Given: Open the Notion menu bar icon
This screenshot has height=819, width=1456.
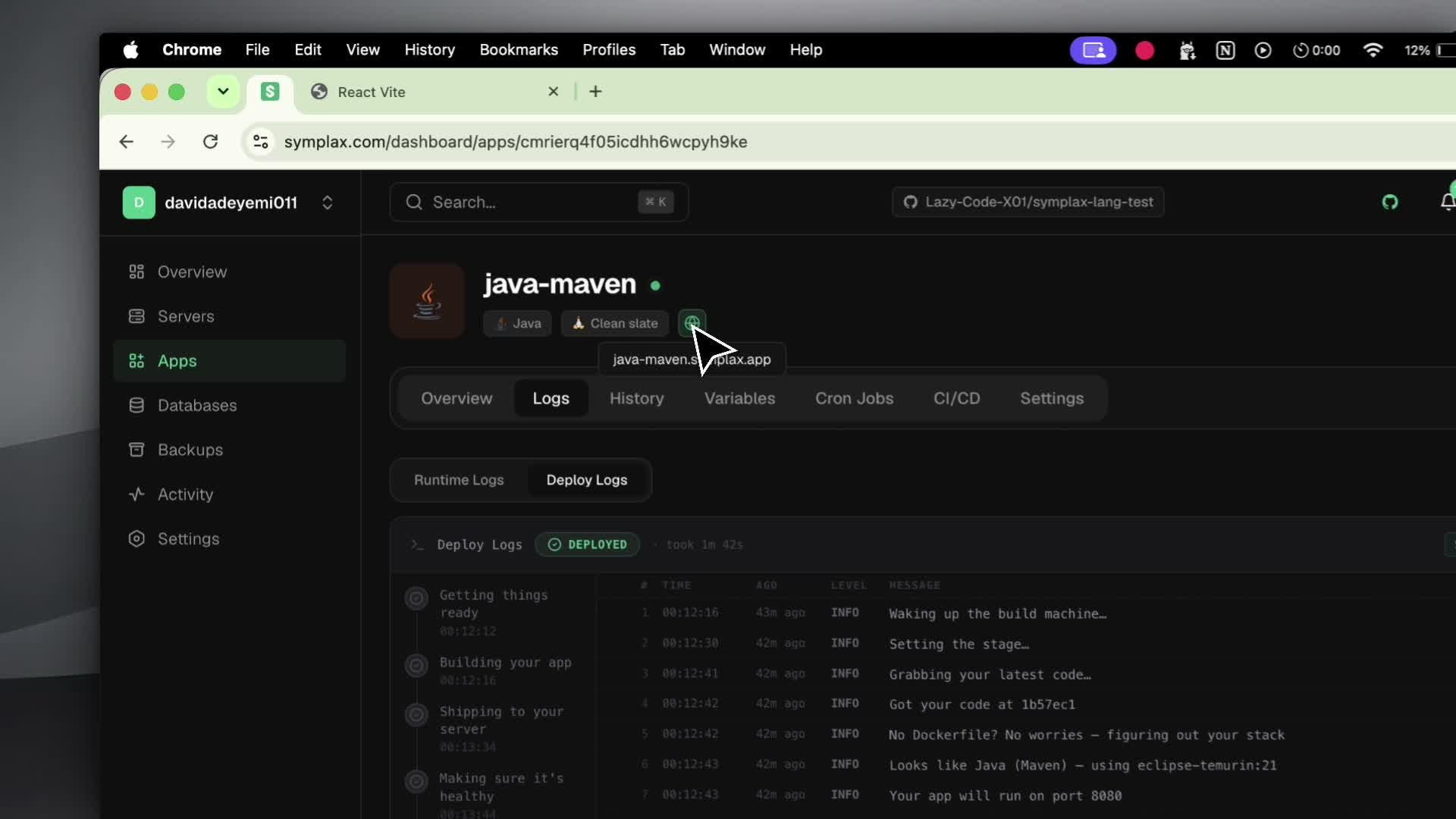Looking at the screenshot, I should tap(1225, 50).
